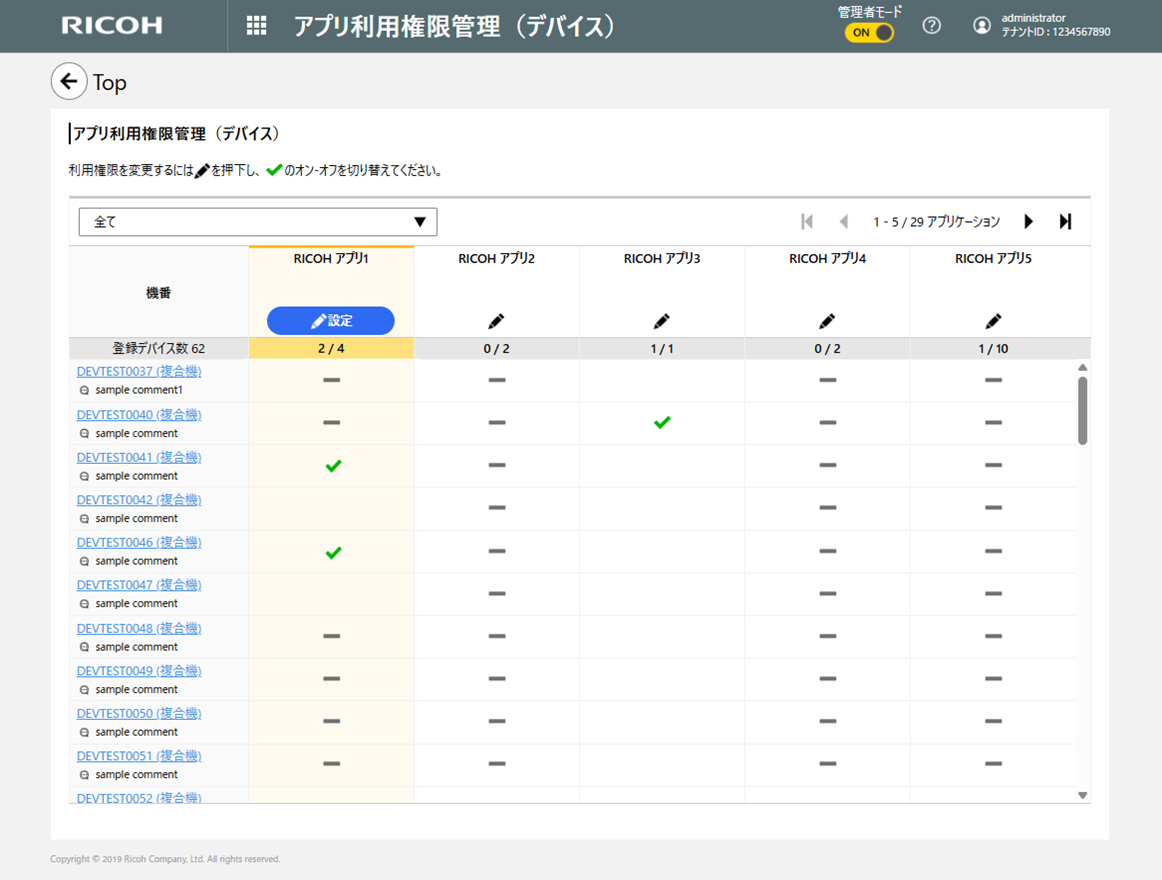This screenshot has height=880, width=1162.
Task: Click the 1 / 1 count cell
Action: tap(662, 348)
